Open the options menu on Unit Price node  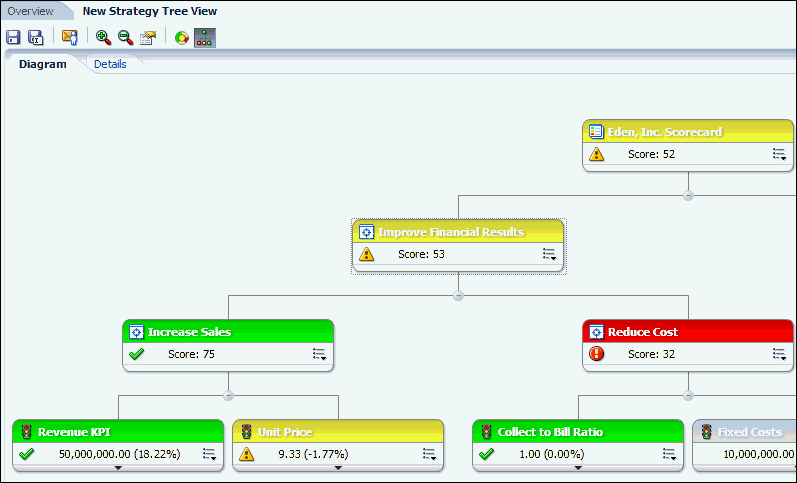coord(430,454)
